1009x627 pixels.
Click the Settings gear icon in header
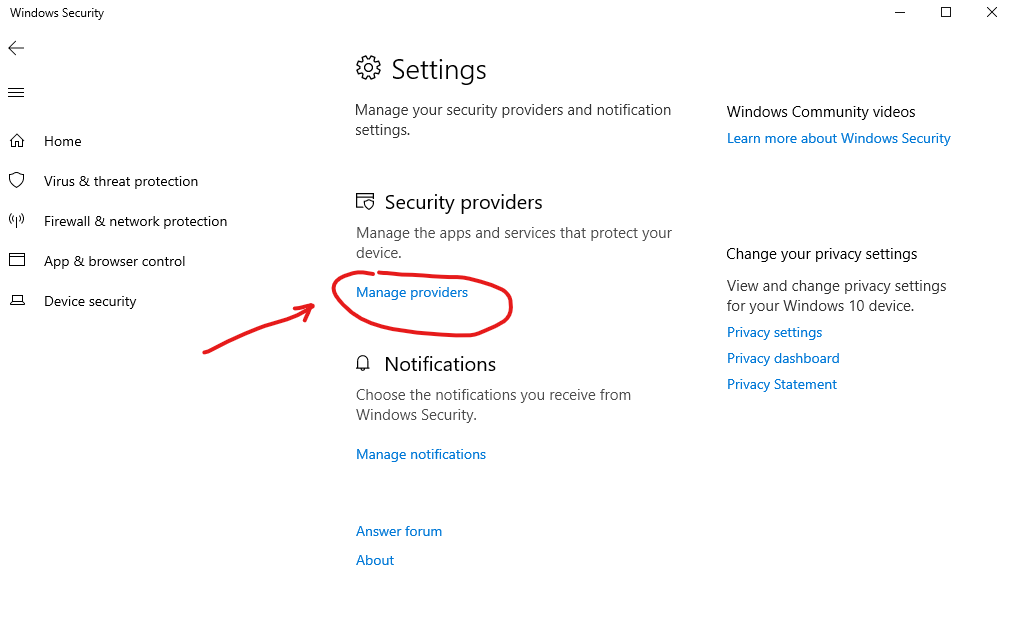[x=367, y=68]
